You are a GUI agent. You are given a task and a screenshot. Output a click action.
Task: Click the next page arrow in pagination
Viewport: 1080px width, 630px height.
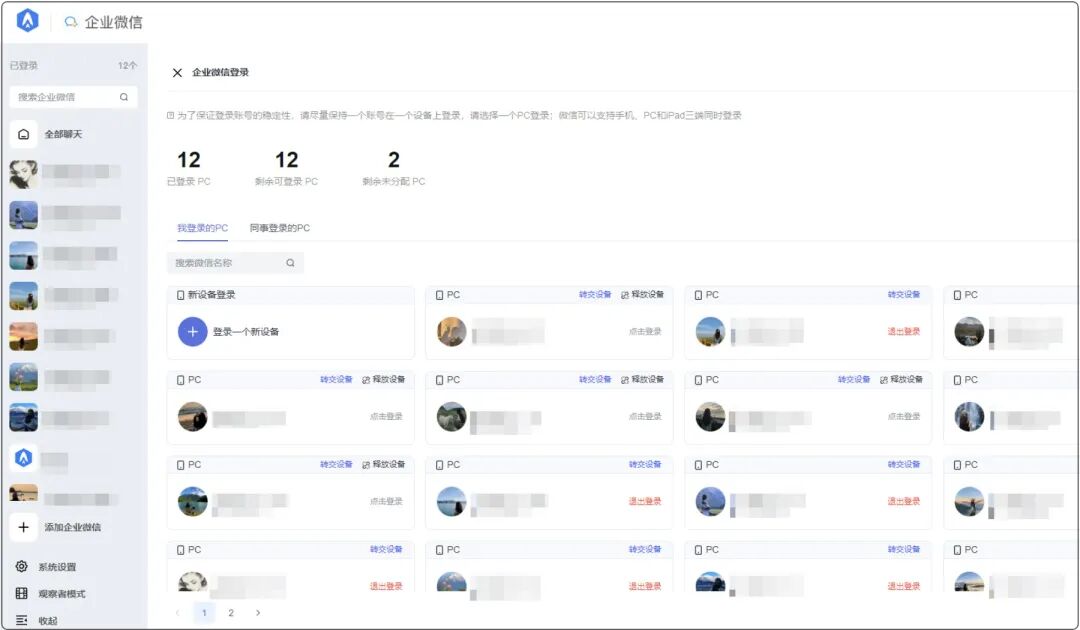coord(258,613)
